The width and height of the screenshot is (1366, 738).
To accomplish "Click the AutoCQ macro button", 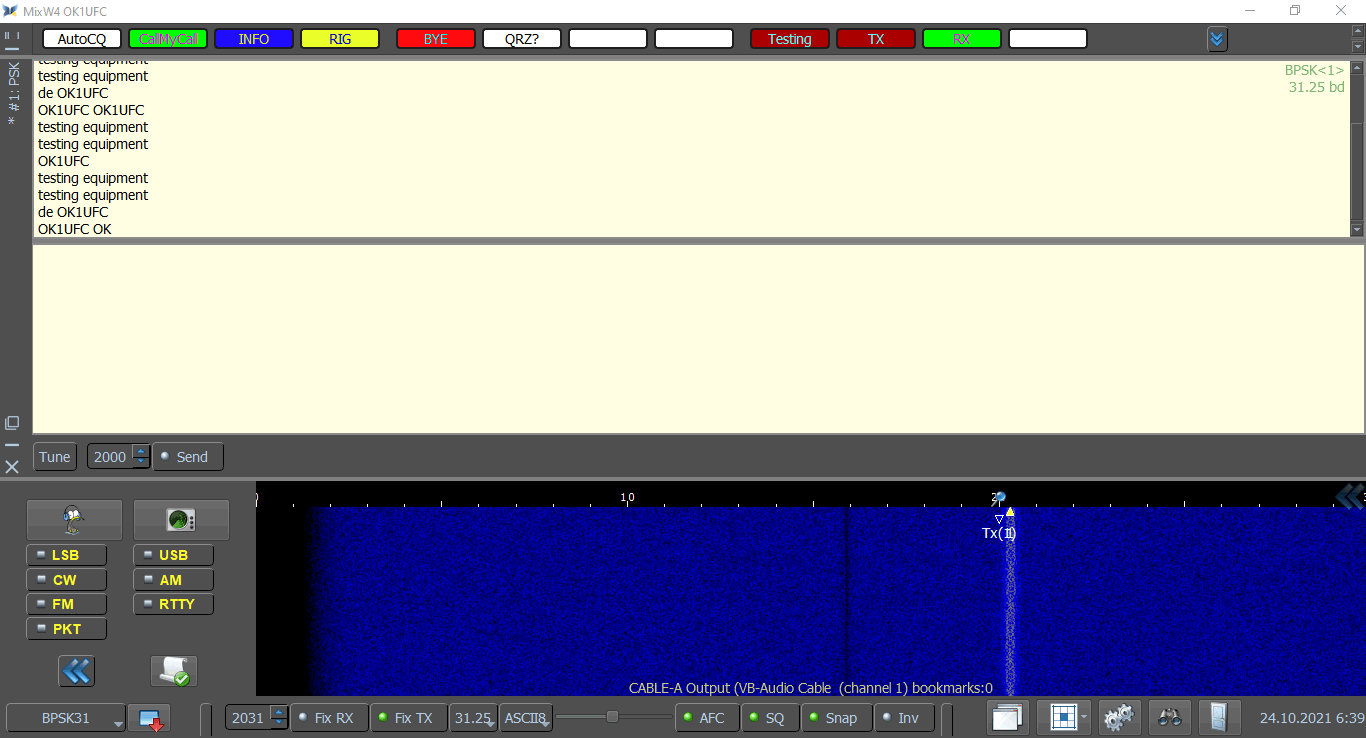I will tap(82, 39).
